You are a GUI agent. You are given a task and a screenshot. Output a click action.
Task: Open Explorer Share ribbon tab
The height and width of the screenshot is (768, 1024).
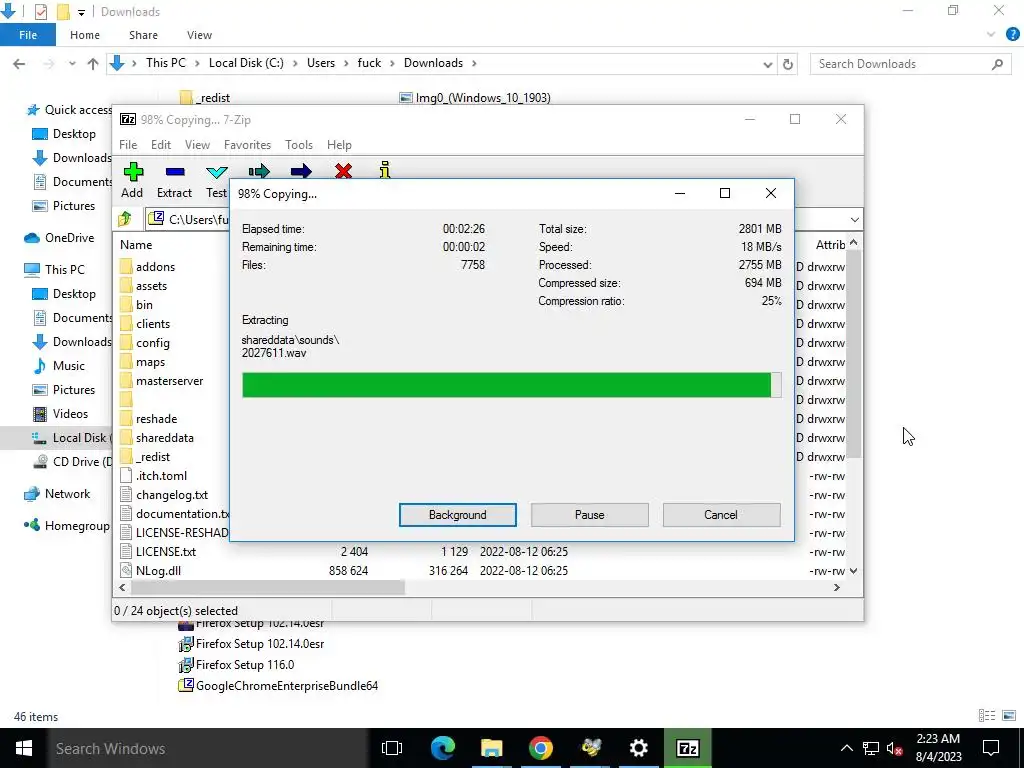point(143,35)
